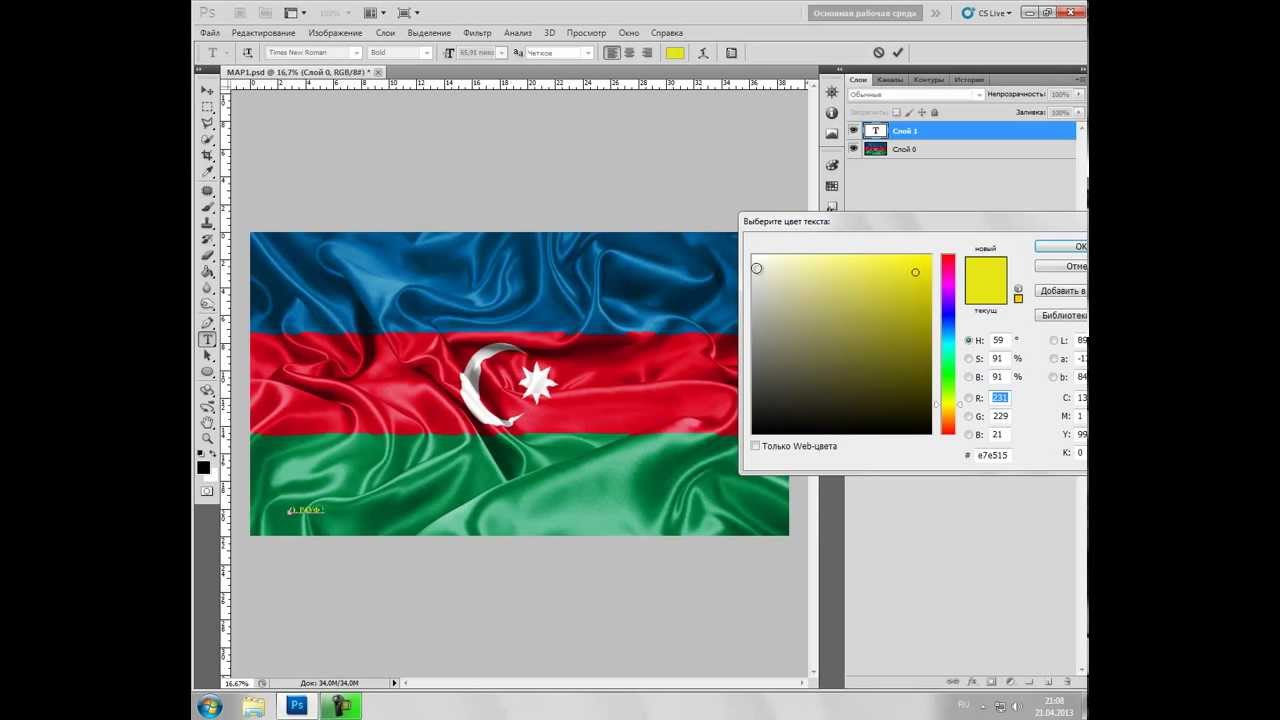Open the status bar info arrow menu
Screen dimensions: 1280x720
tap(394, 683)
